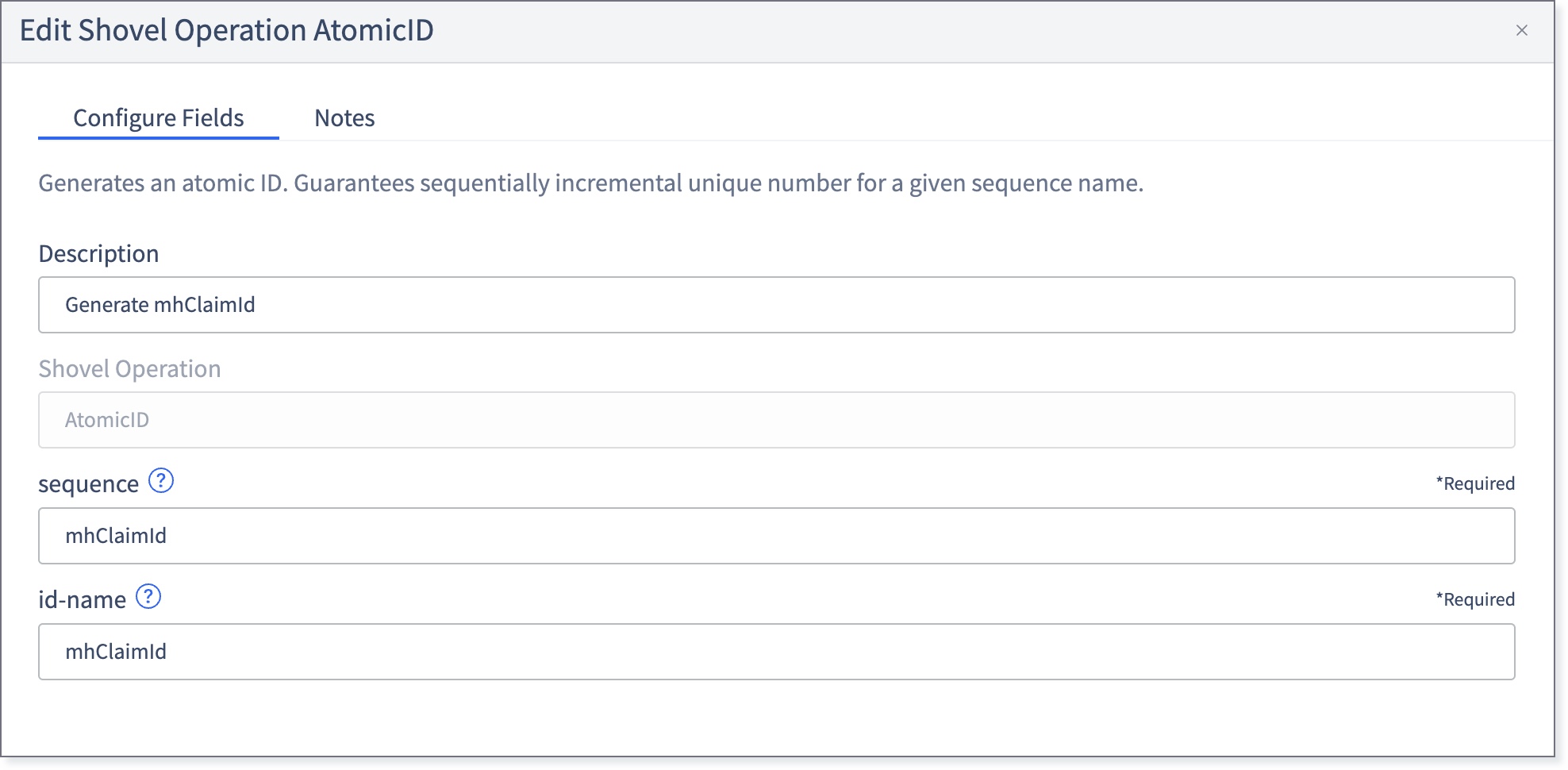Click the dialog title Edit Shovel Operation AtomicID
Image resolution: width=1568 pixels, height=770 pixels.
(226, 30)
